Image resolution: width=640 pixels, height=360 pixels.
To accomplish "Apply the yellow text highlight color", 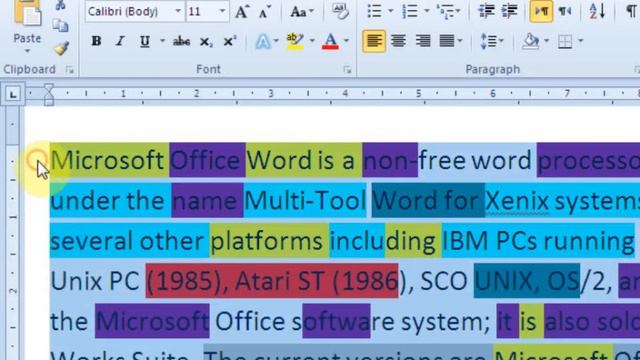I will (295, 41).
